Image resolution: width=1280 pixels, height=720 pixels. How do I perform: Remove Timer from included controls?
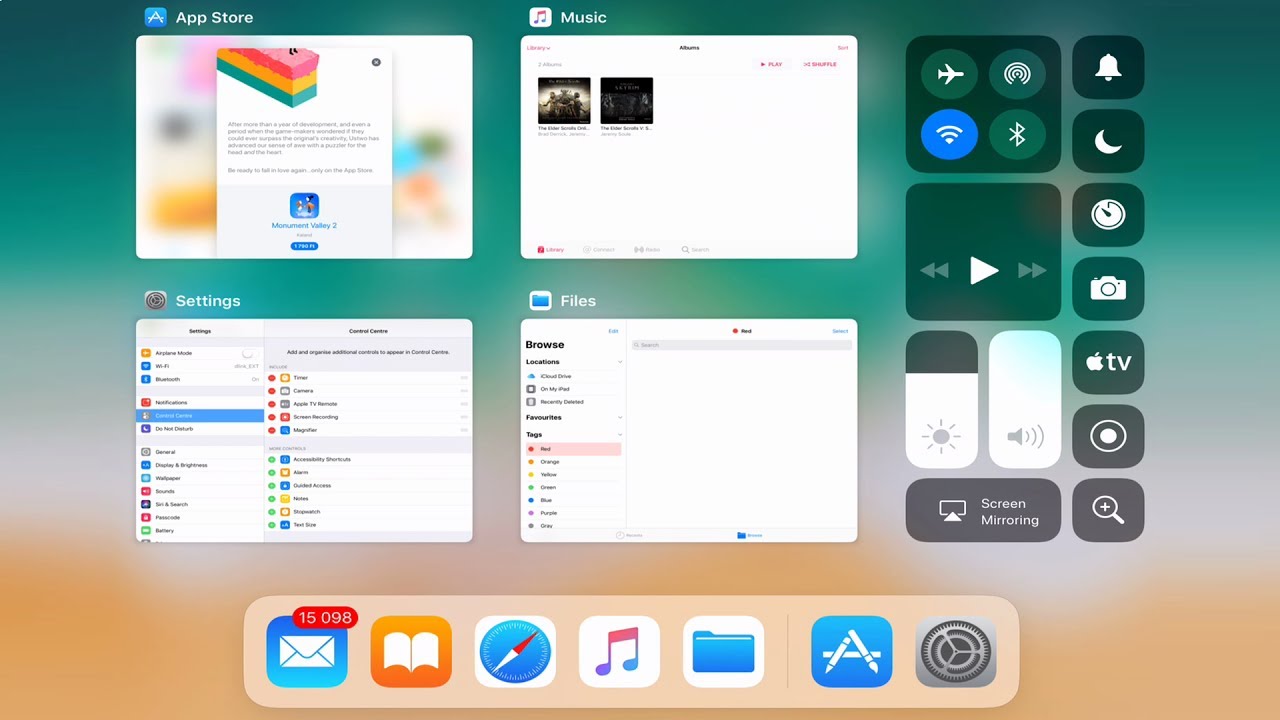coord(272,378)
